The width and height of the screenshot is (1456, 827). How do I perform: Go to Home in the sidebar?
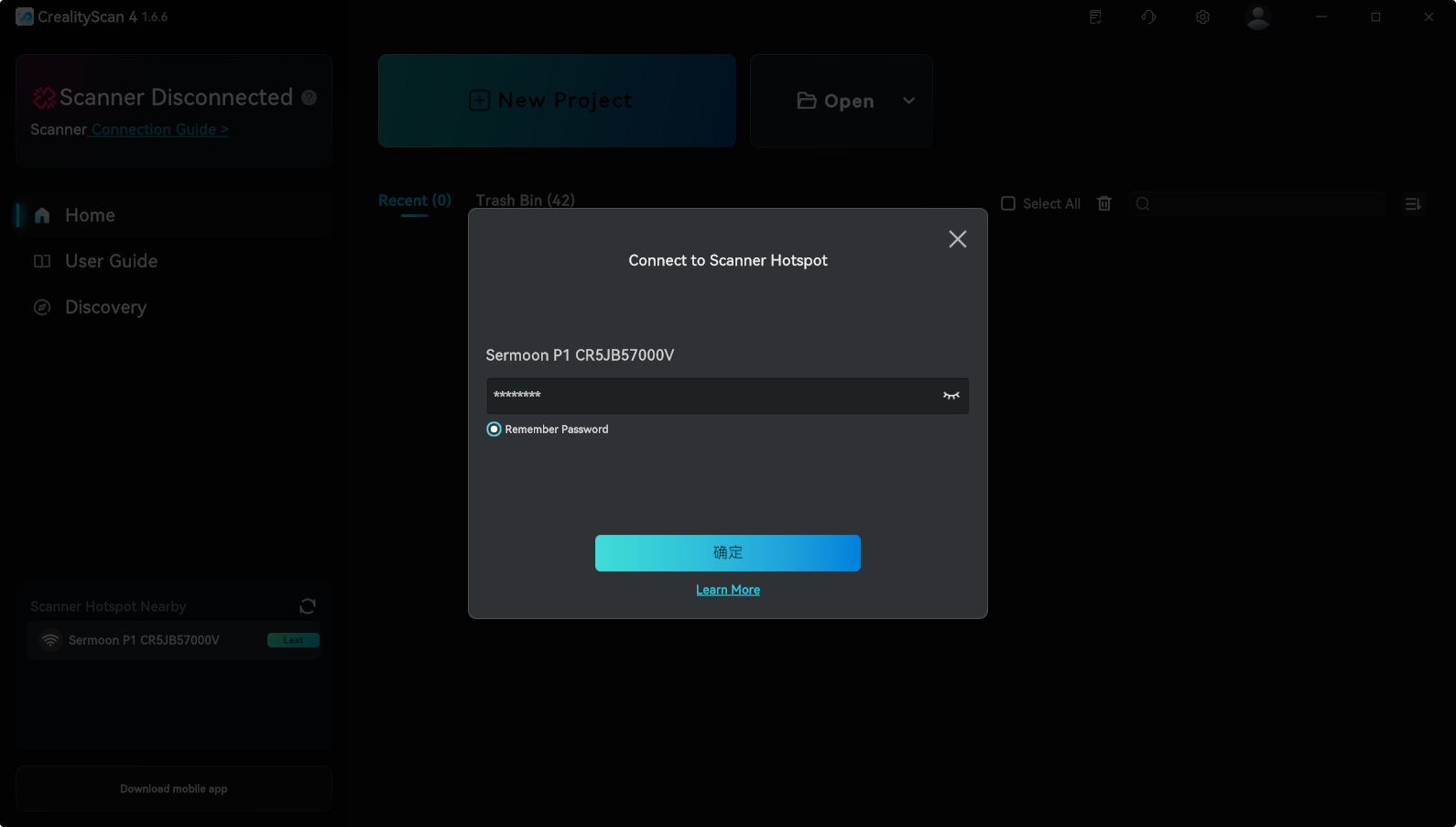pos(90,215)
